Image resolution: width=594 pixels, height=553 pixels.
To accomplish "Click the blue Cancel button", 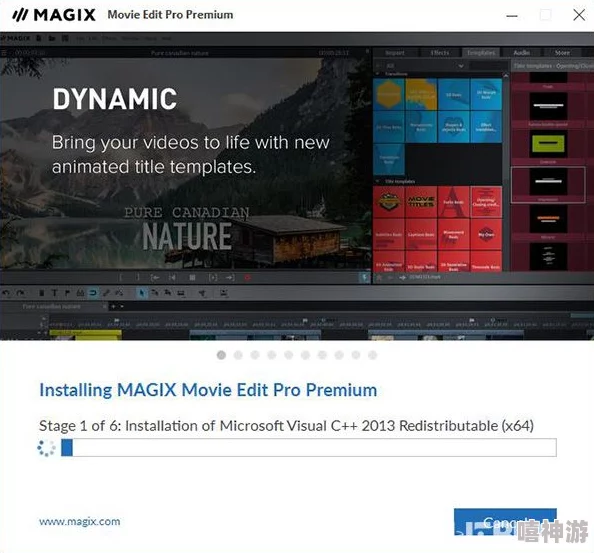I will pyautogui.click(x=505, y=522).
